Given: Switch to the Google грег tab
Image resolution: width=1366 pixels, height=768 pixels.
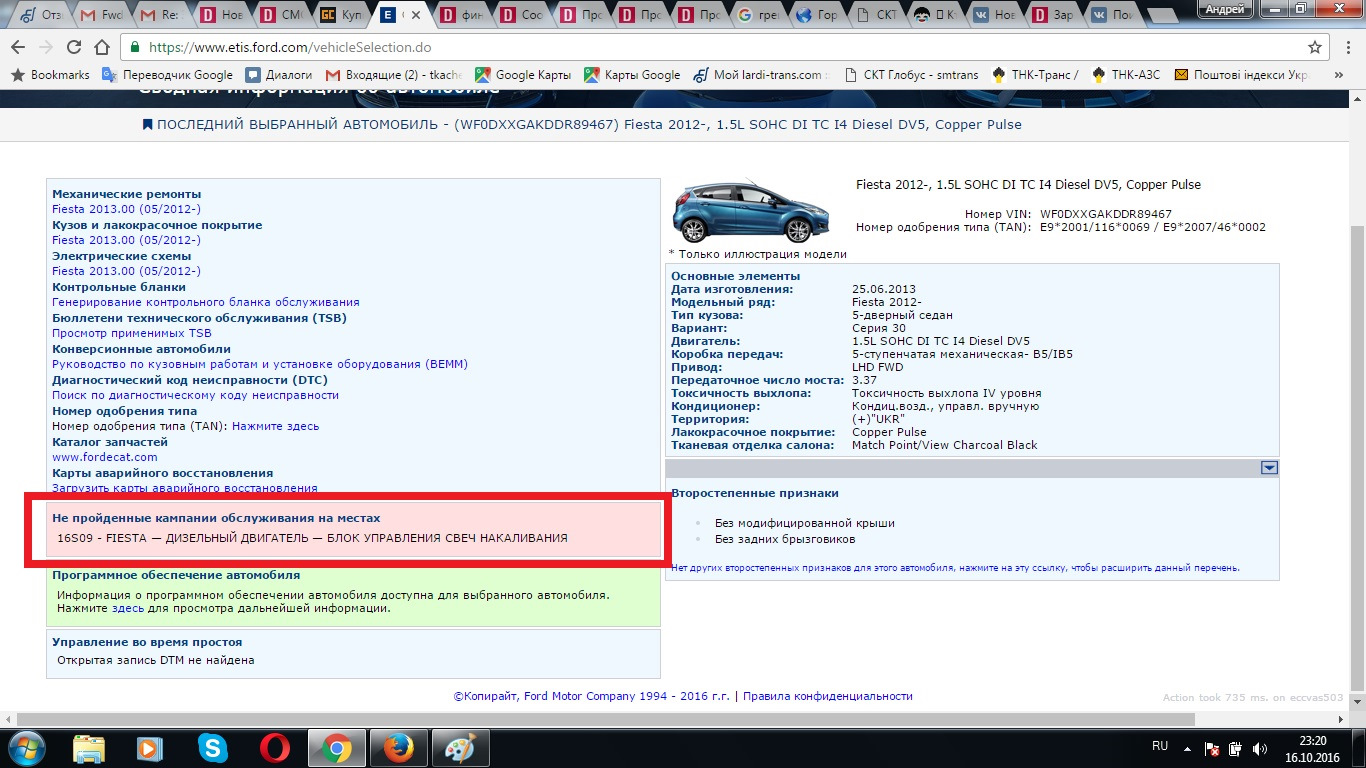Looking at the screenshot, I should (760, 15).
